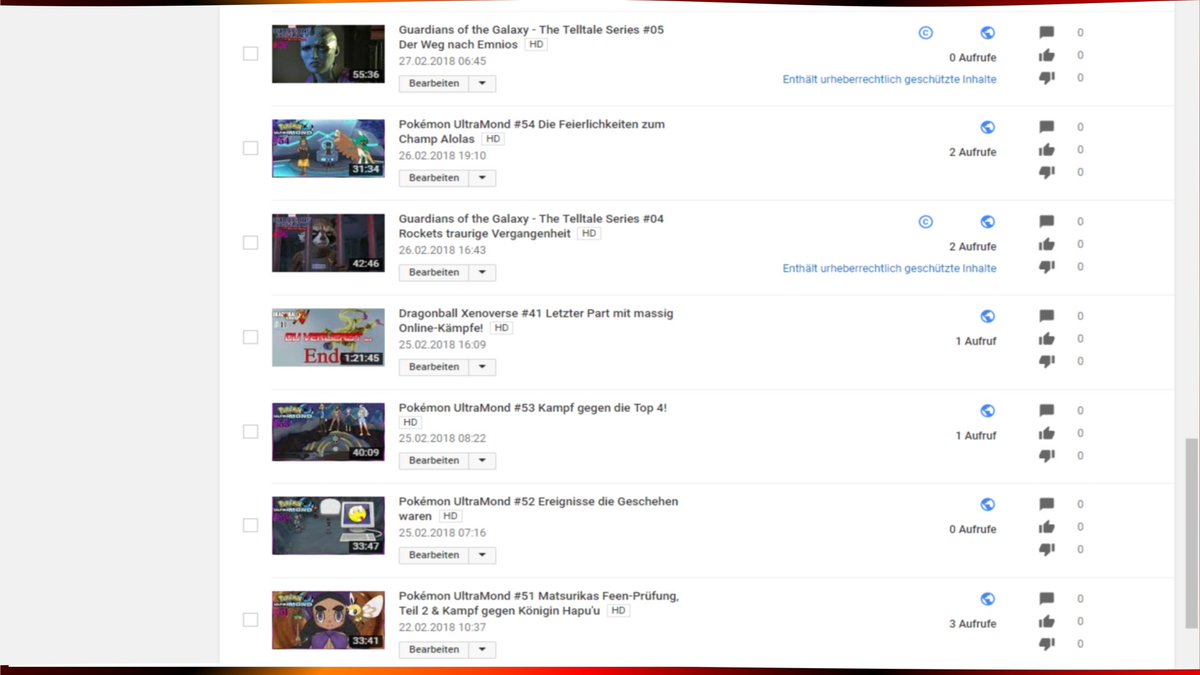Open thumbnail of Dragonball Xenoverse #41 video
Viewport: 1200px width, 675px height.
tap(328, 337)
